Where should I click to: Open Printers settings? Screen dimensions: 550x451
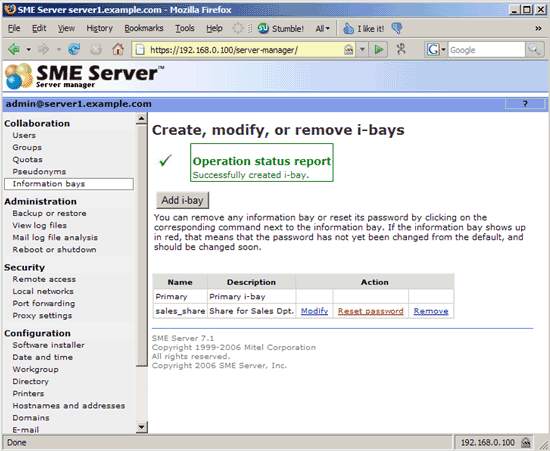[28, 393]
